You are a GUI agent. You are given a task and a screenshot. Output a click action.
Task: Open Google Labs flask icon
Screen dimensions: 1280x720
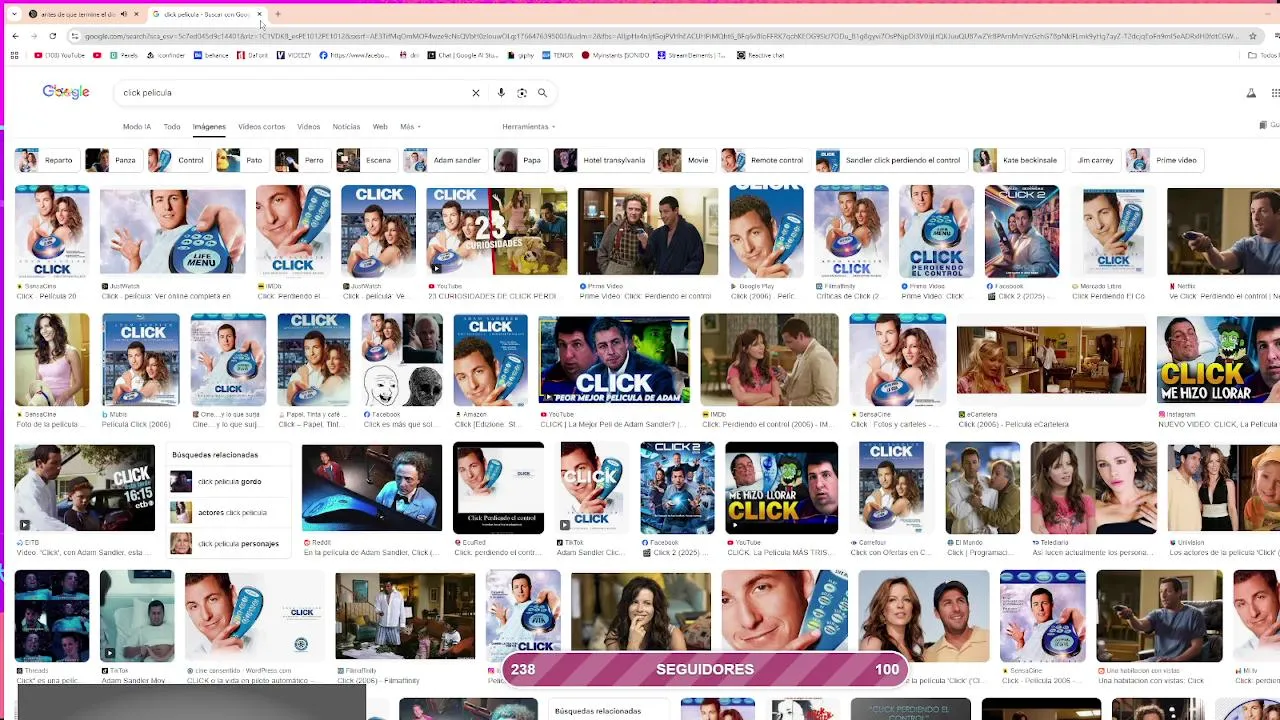pyautogui.click(x=1250, y=93)
